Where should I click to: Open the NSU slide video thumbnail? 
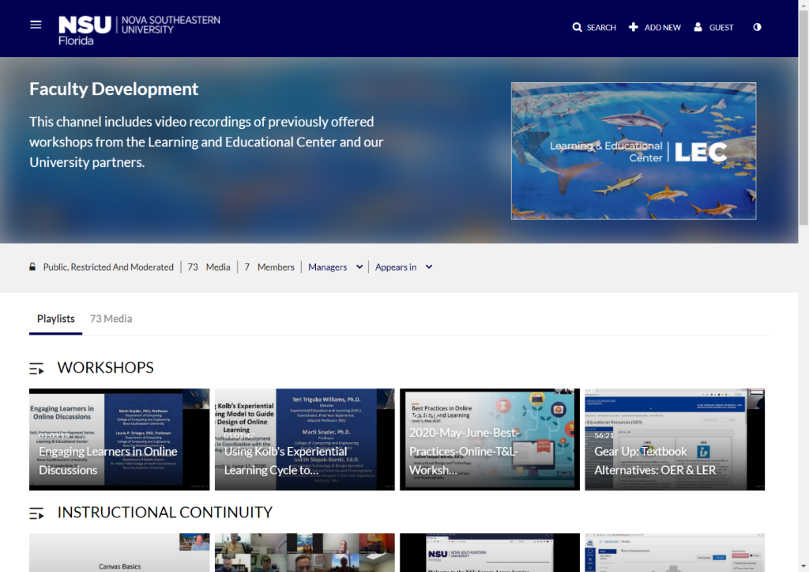[490, 552]
